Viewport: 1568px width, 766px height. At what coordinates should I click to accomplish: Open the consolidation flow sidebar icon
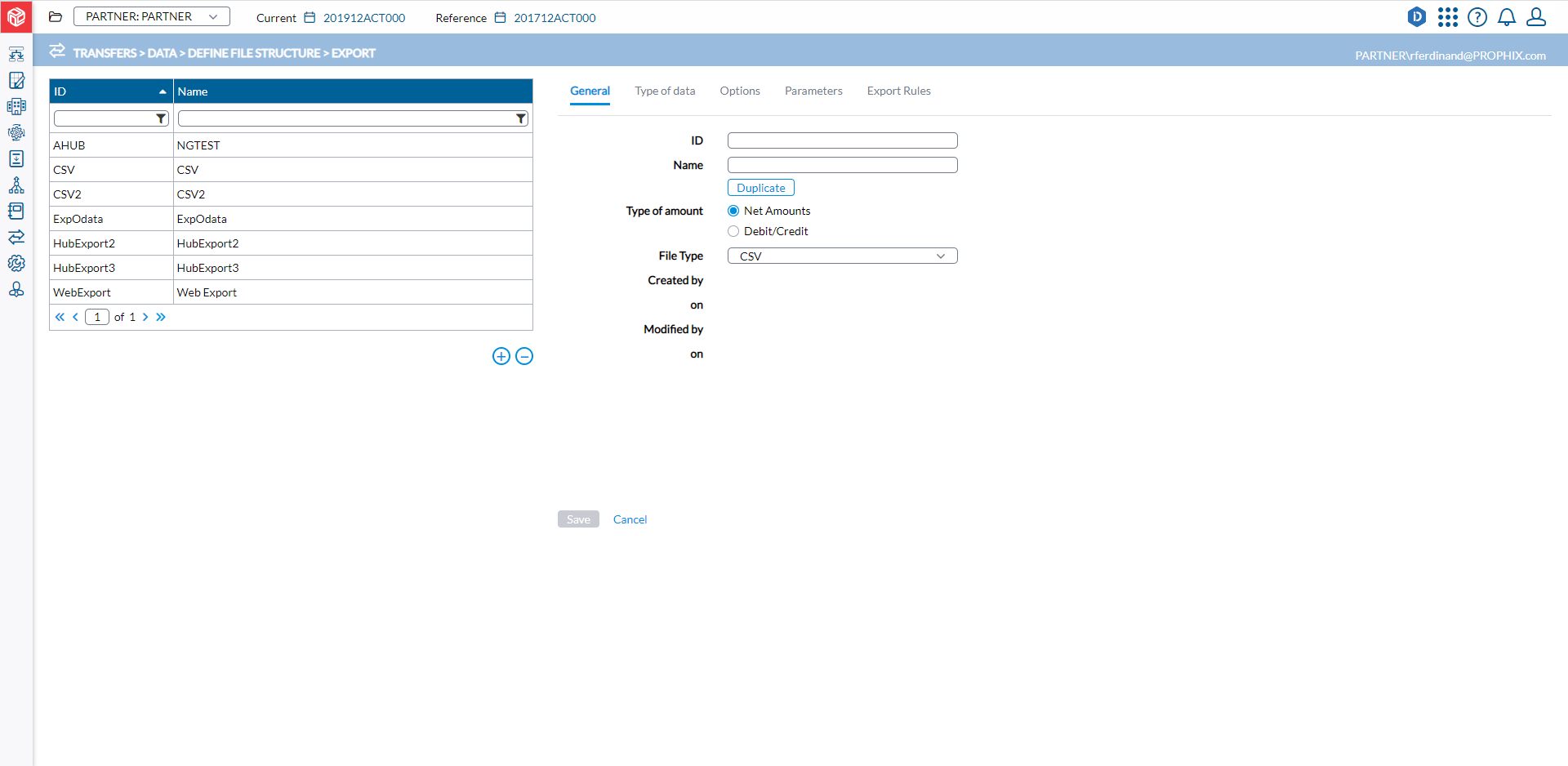click(16, 55)
